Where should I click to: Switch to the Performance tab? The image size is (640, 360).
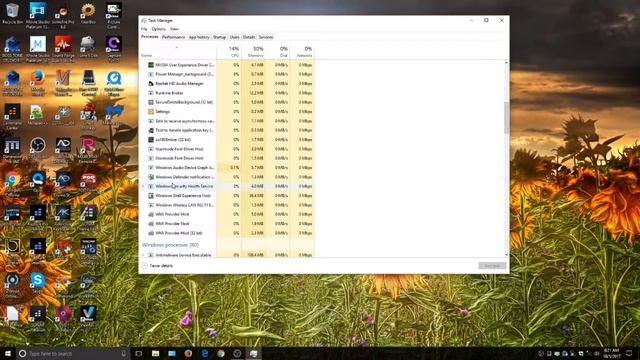point(173,37)
